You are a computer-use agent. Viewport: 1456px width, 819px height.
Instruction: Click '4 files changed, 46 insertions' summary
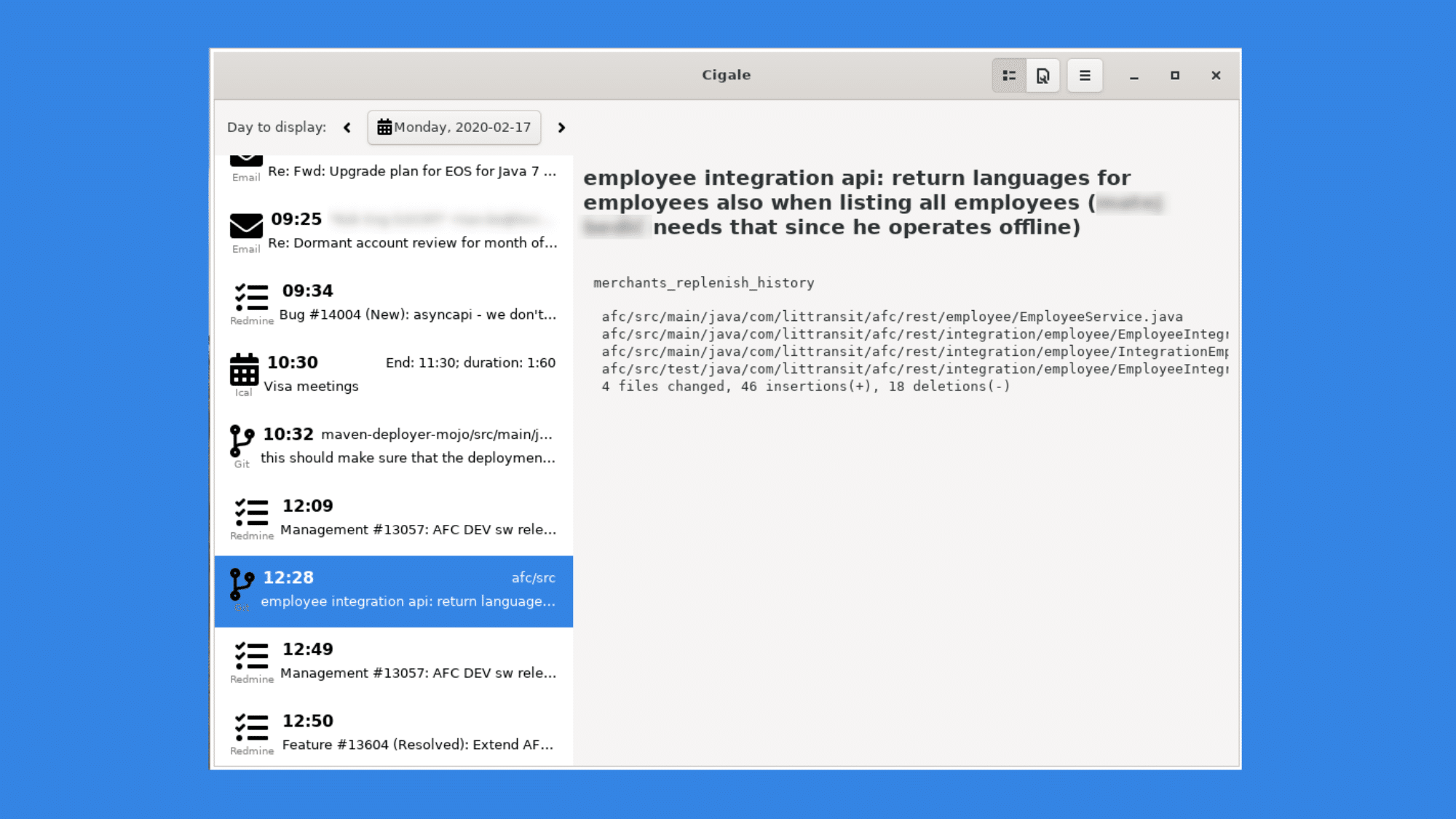(x=806, y=387)
